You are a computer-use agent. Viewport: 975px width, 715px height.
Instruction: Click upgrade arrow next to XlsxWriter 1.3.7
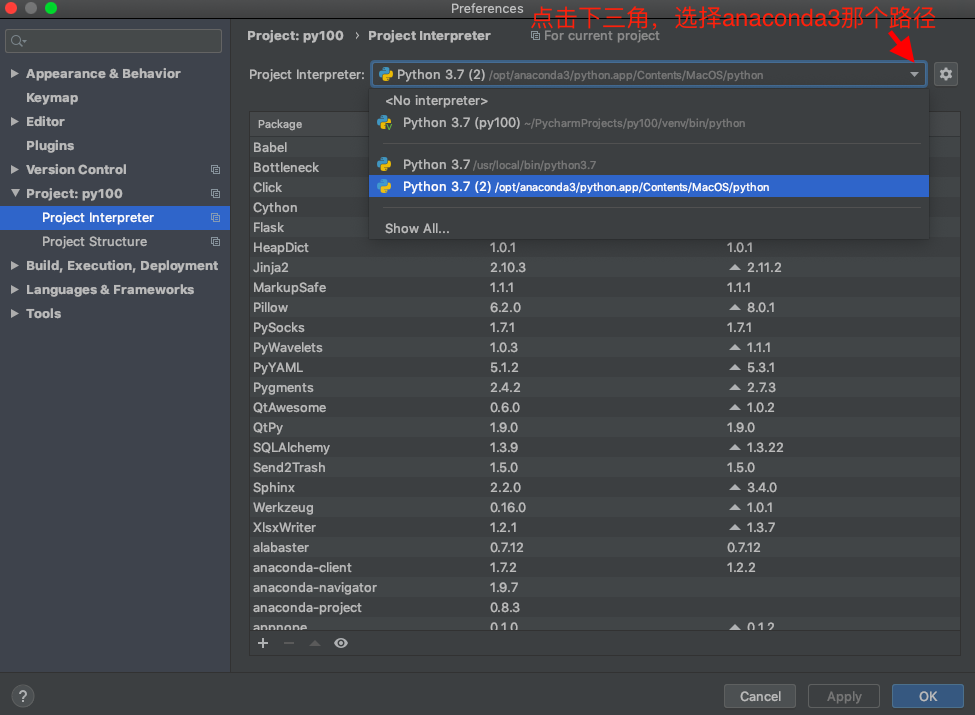735,527
